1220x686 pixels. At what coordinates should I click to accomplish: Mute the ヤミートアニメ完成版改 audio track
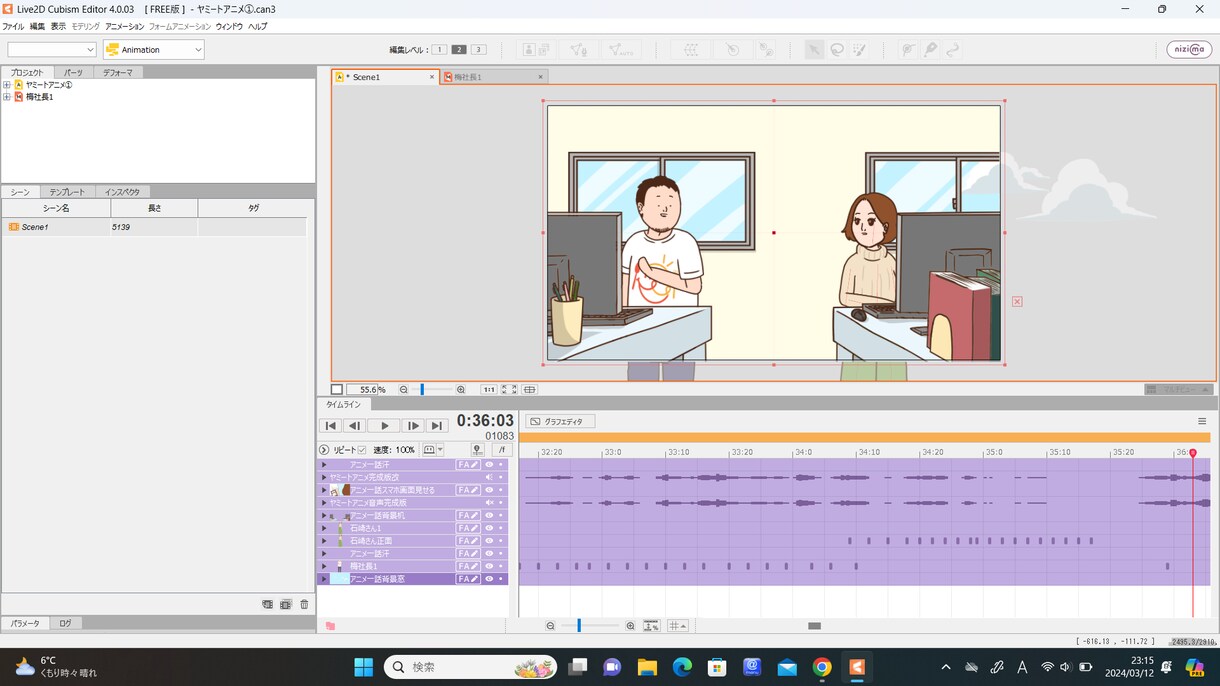[490, 477]
